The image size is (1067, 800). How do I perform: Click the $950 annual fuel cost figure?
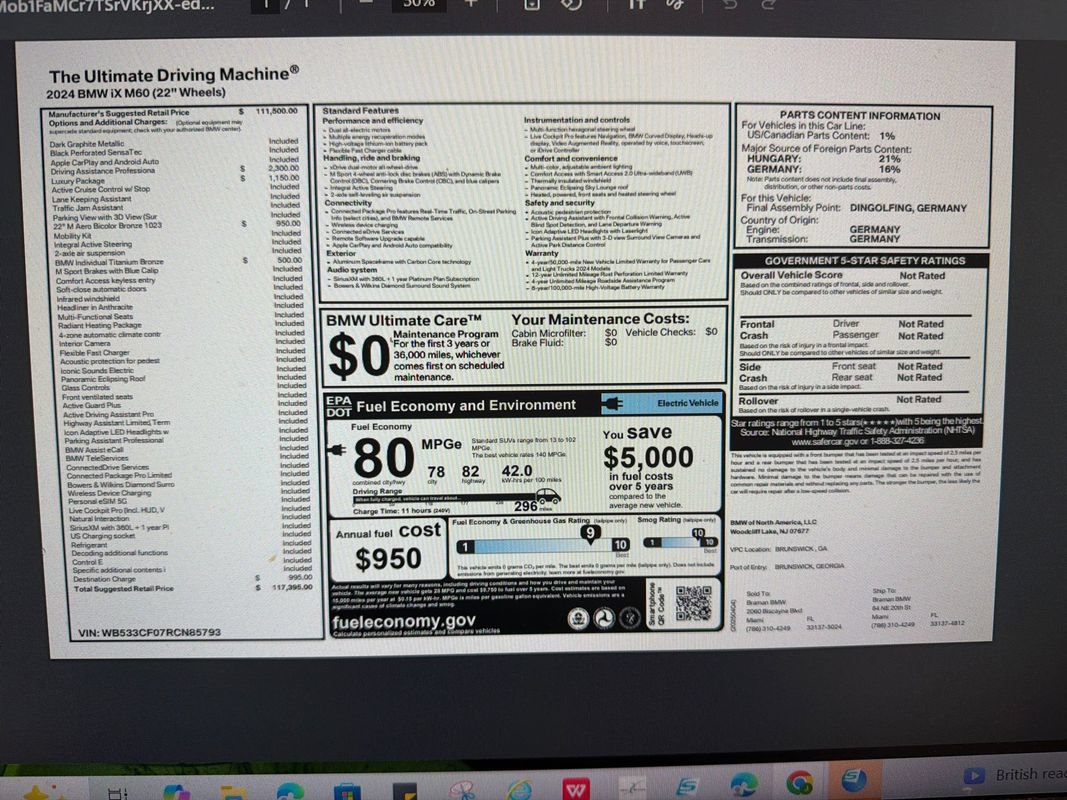coord(389,559)
